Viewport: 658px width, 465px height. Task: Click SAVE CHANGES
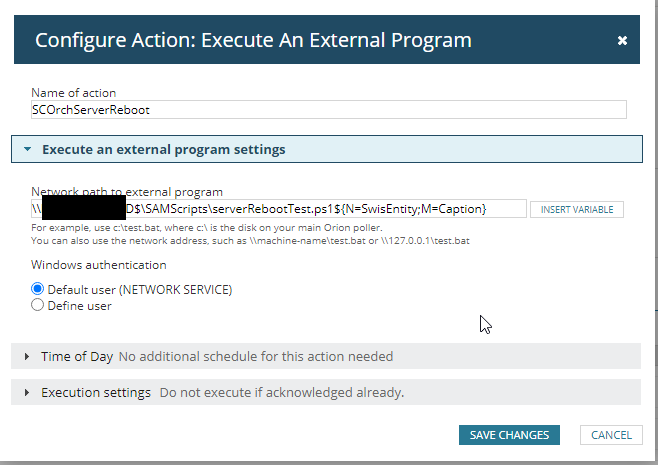click(x=509, y=435)
